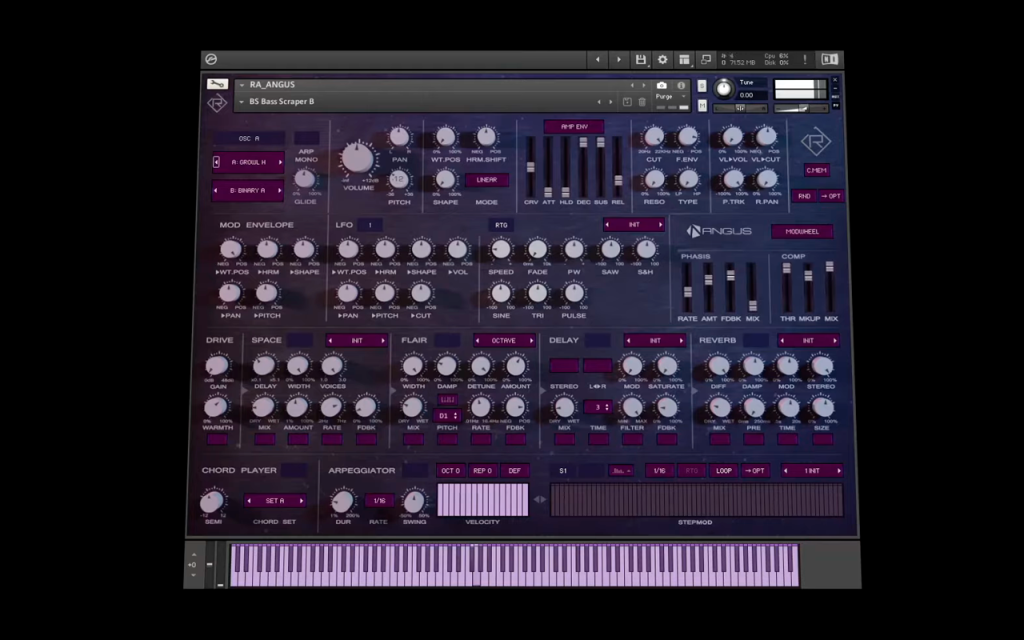Click the velocity bars display
Image resolution: width=1024 pixels, height=640 pixels.
(x=483, y=500)
